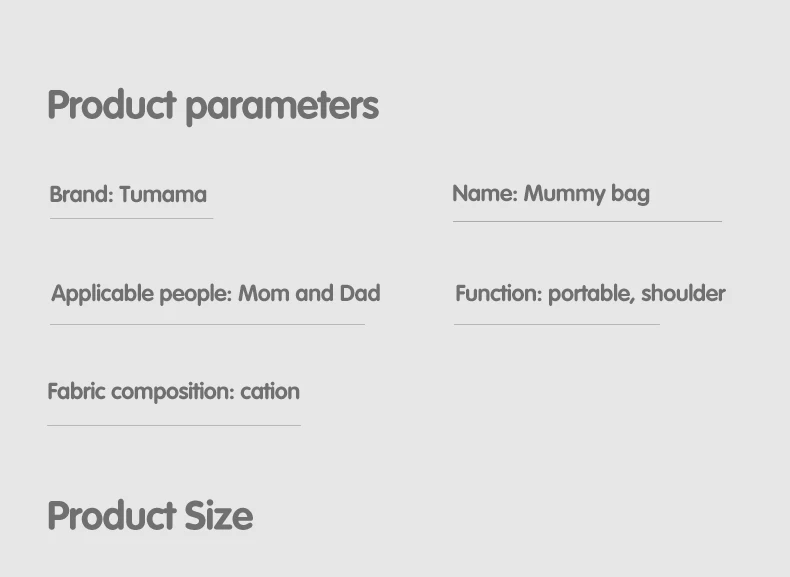The height and width of the screenshot is (577, 790).
Task: Click the underline beneath 'Brand: Tumama'
Action: coord(131,219)
